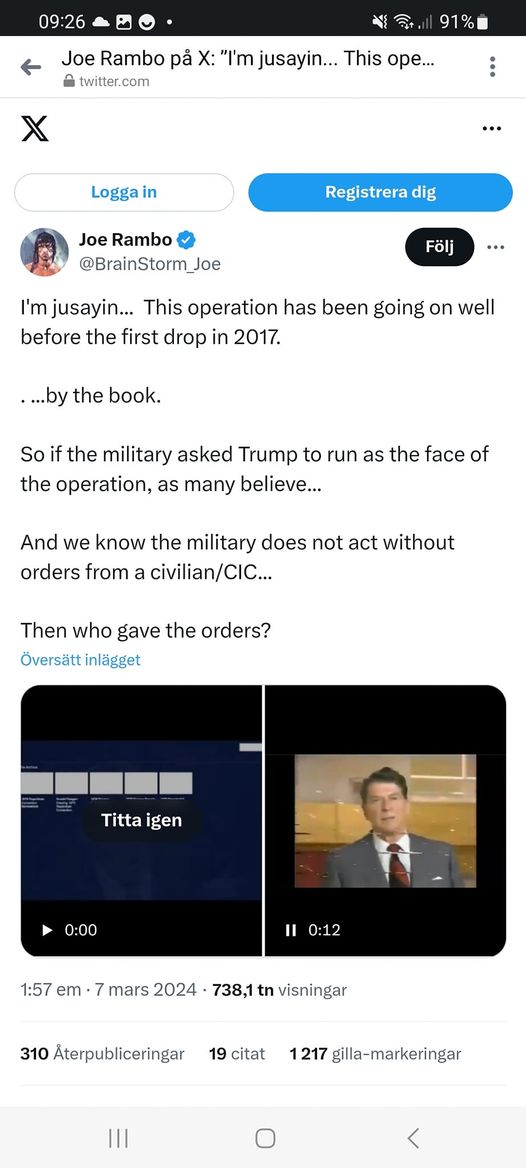
Task: Open the browser three-dot overflow menu
Action: coord(492,66)
